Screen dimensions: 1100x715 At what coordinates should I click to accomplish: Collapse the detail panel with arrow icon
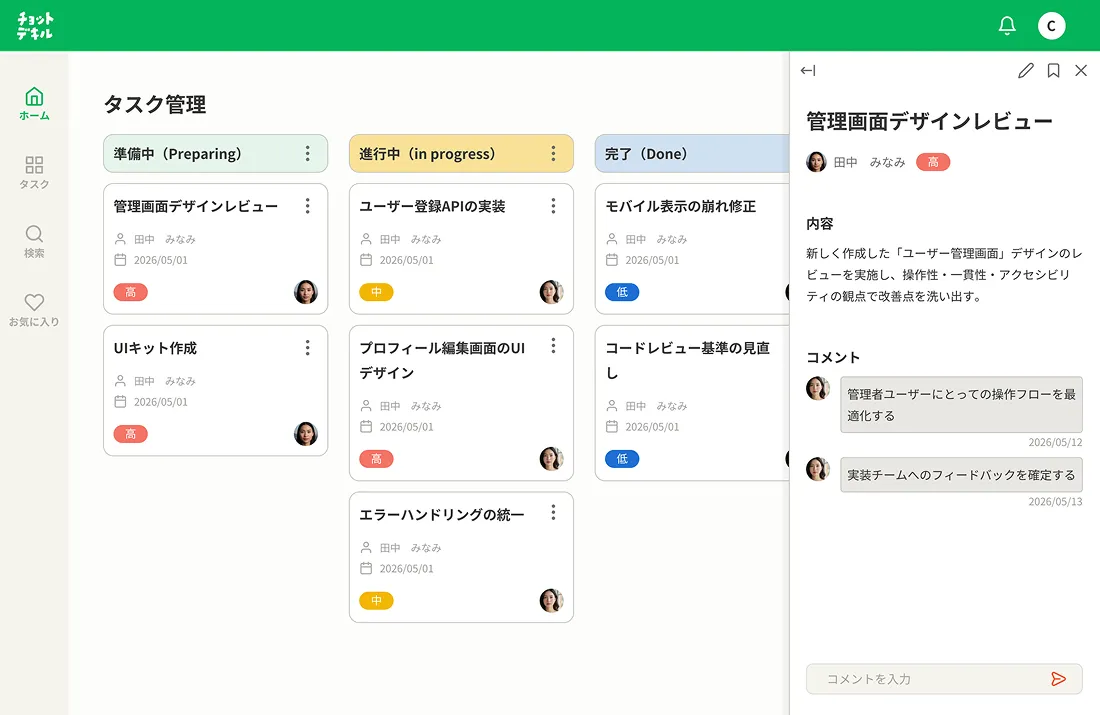(808, 70)
